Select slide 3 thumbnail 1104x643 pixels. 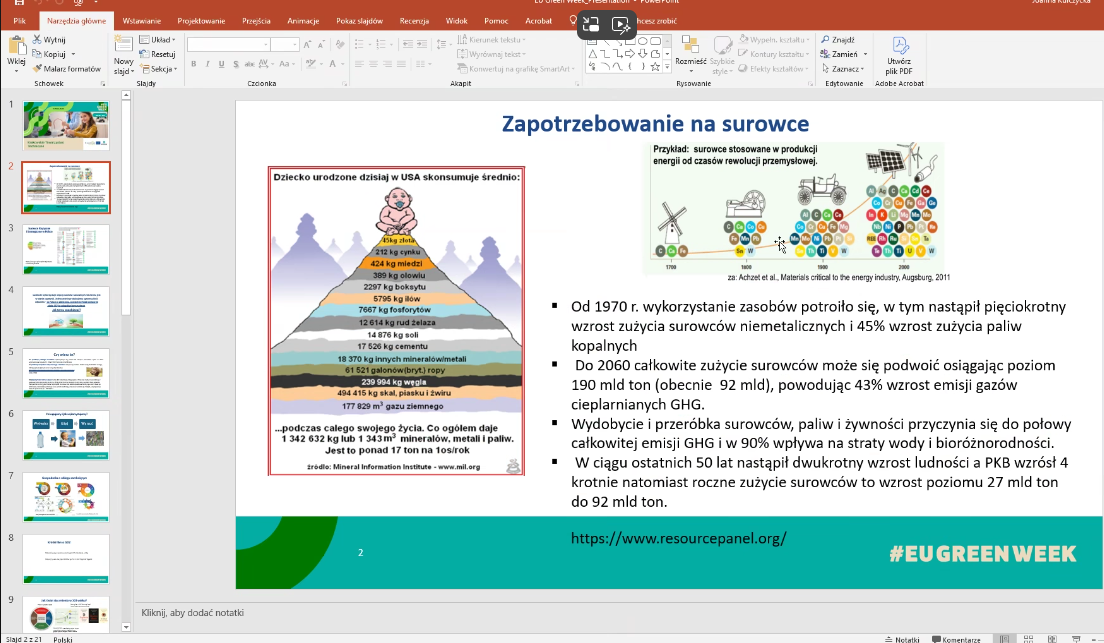[66, 249]
